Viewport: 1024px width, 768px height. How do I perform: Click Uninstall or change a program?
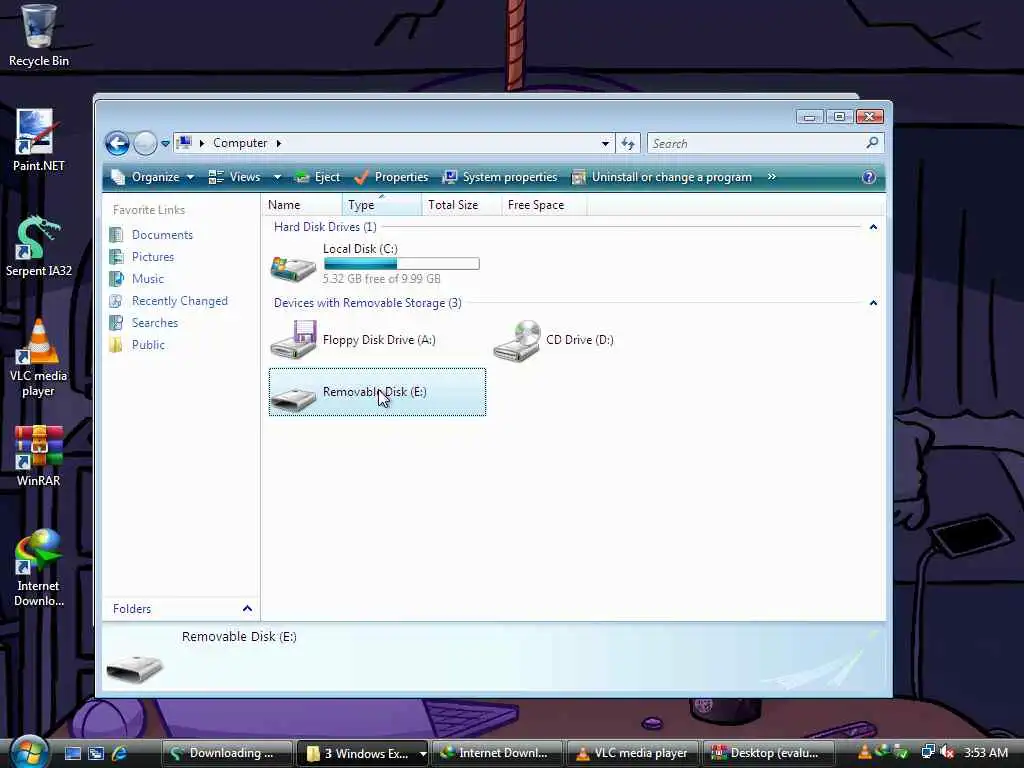pos(662,177)
